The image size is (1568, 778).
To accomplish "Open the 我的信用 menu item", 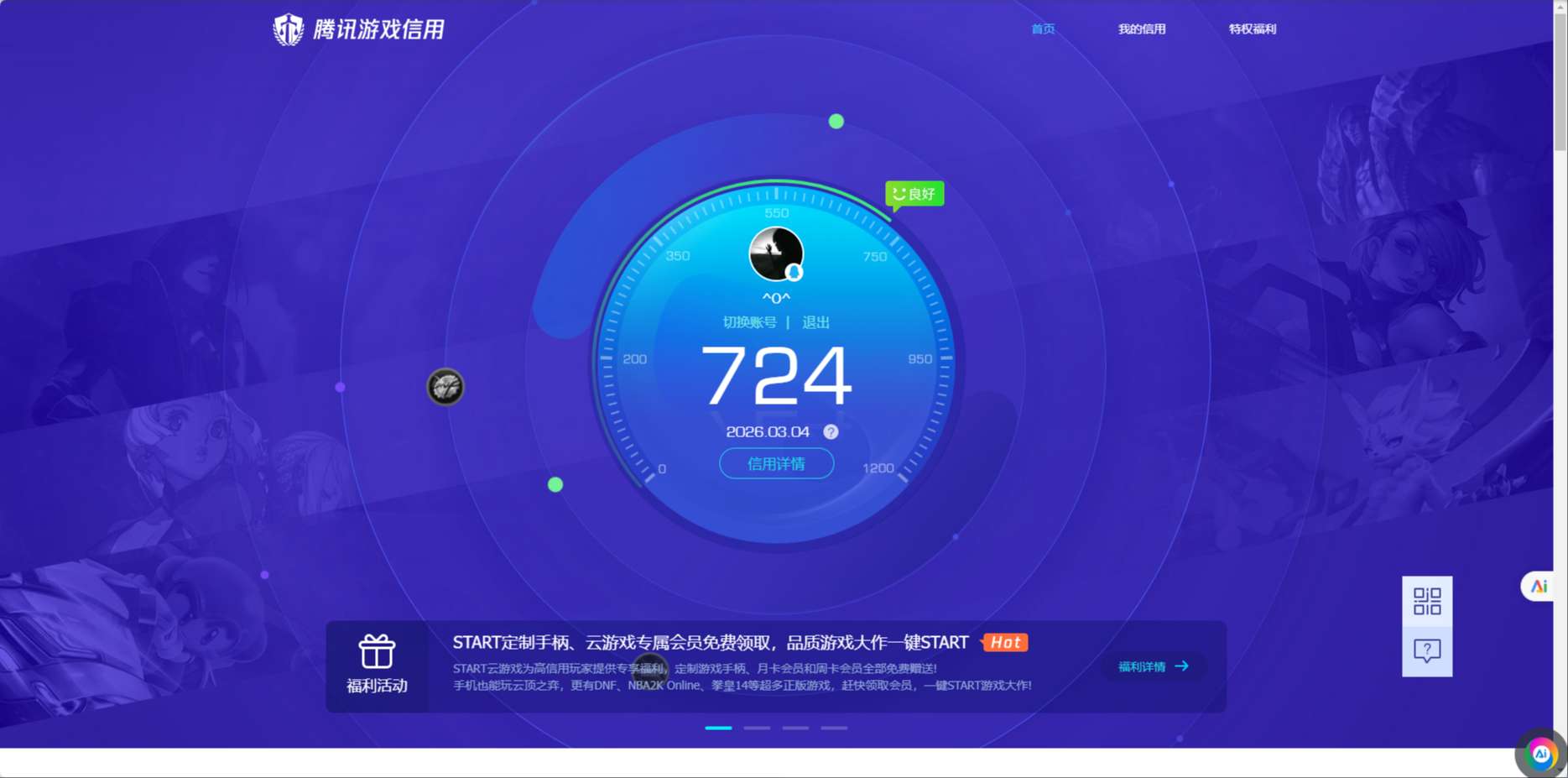I will point(1142,28).
